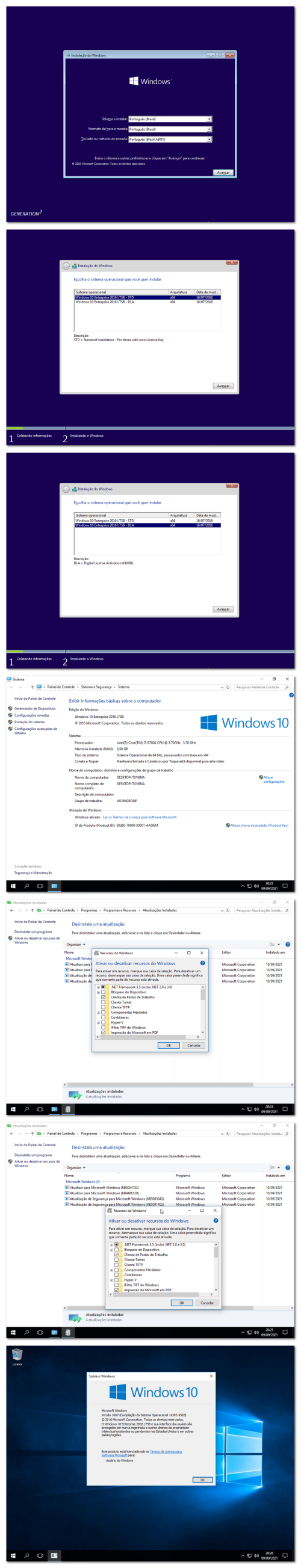The width and height of the screenshot is (301, 1568).
Task: Expand Hyper-V node, 20:25 capture dialog
Action: coord(111,1280)
